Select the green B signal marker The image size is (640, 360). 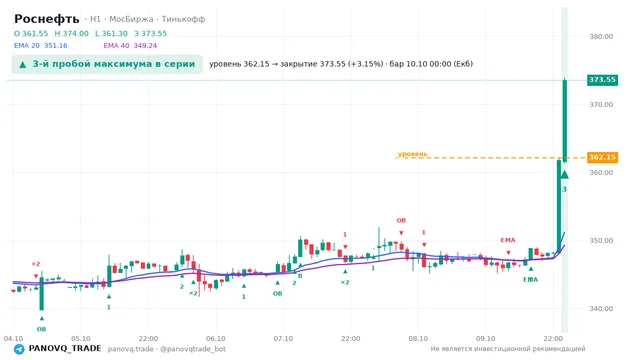coord(300,276)
